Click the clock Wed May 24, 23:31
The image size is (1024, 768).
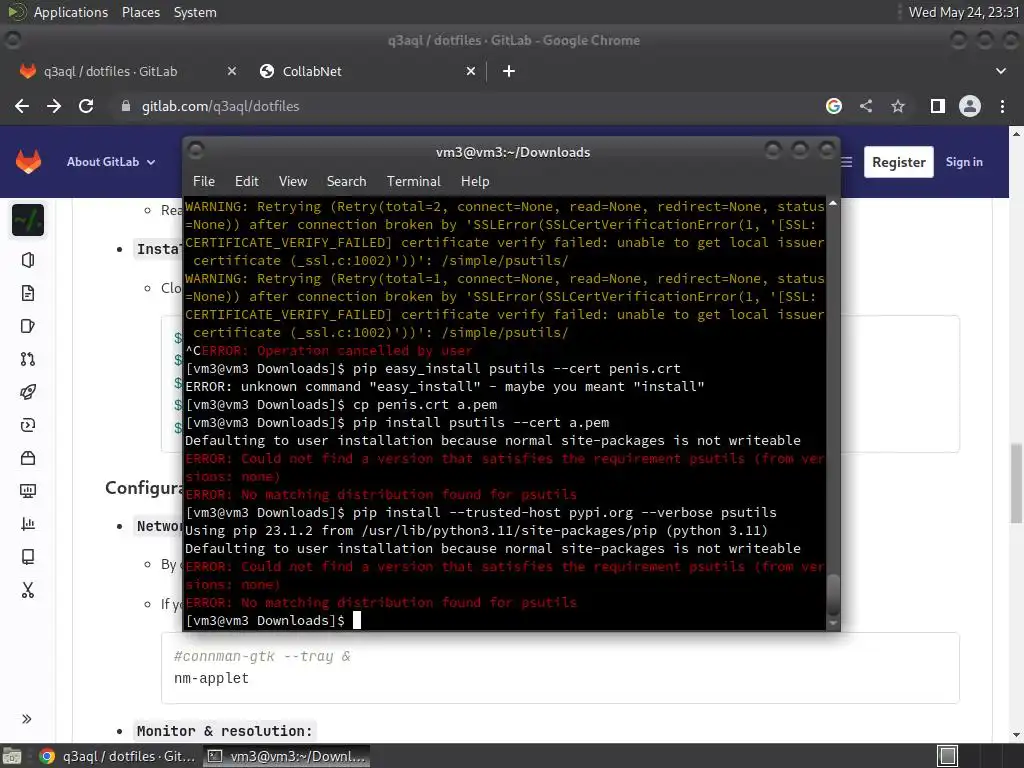click(x=964, y=12)
